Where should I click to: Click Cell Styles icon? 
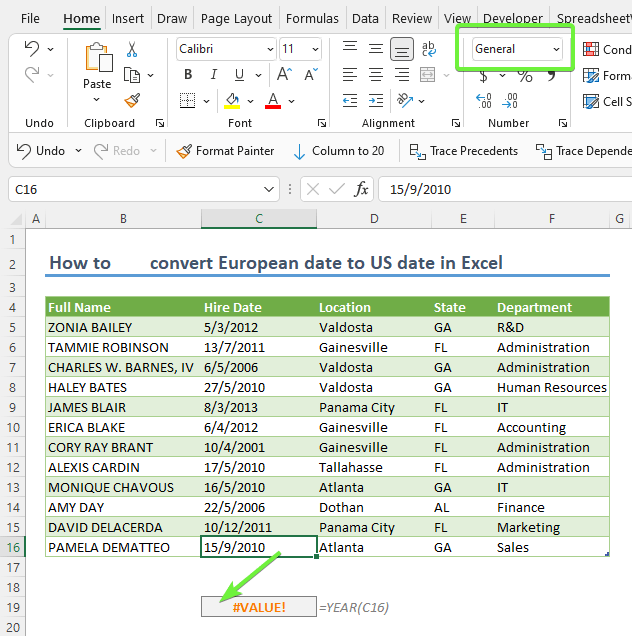(591, 101)
